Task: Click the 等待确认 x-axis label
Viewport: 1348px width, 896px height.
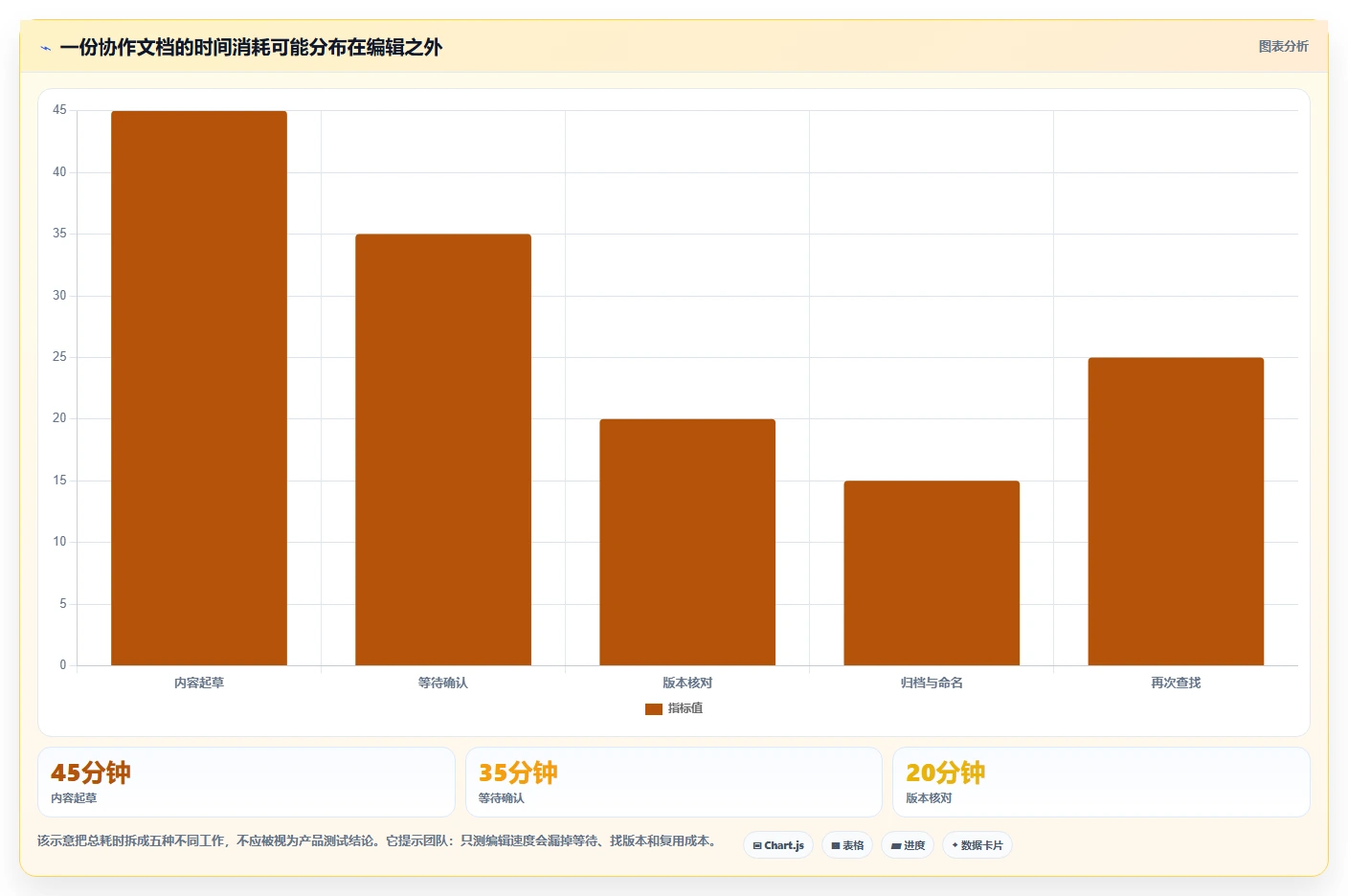Action: [443, 683]
